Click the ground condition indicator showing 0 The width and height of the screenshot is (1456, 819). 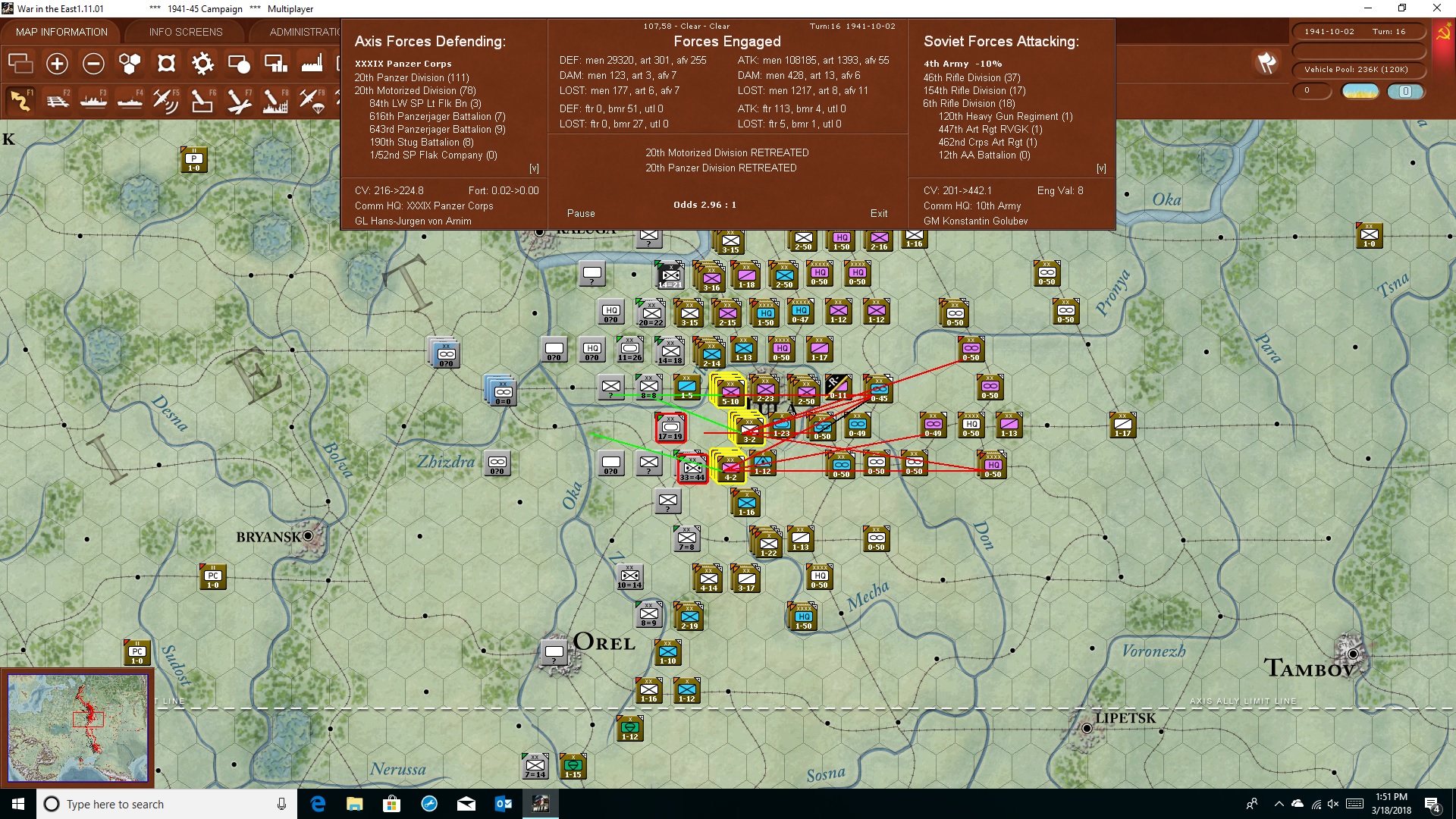pos(1405,91)
